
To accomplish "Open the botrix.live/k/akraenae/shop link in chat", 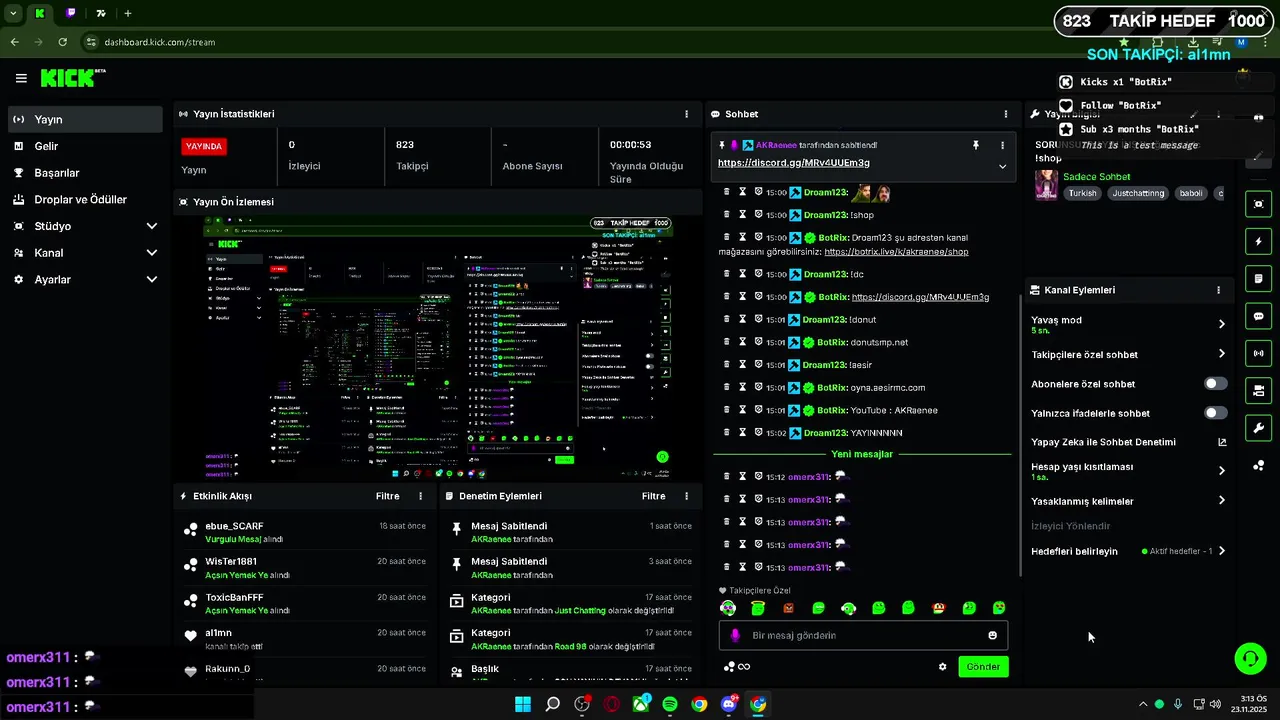I will click(x=896, y=252).
